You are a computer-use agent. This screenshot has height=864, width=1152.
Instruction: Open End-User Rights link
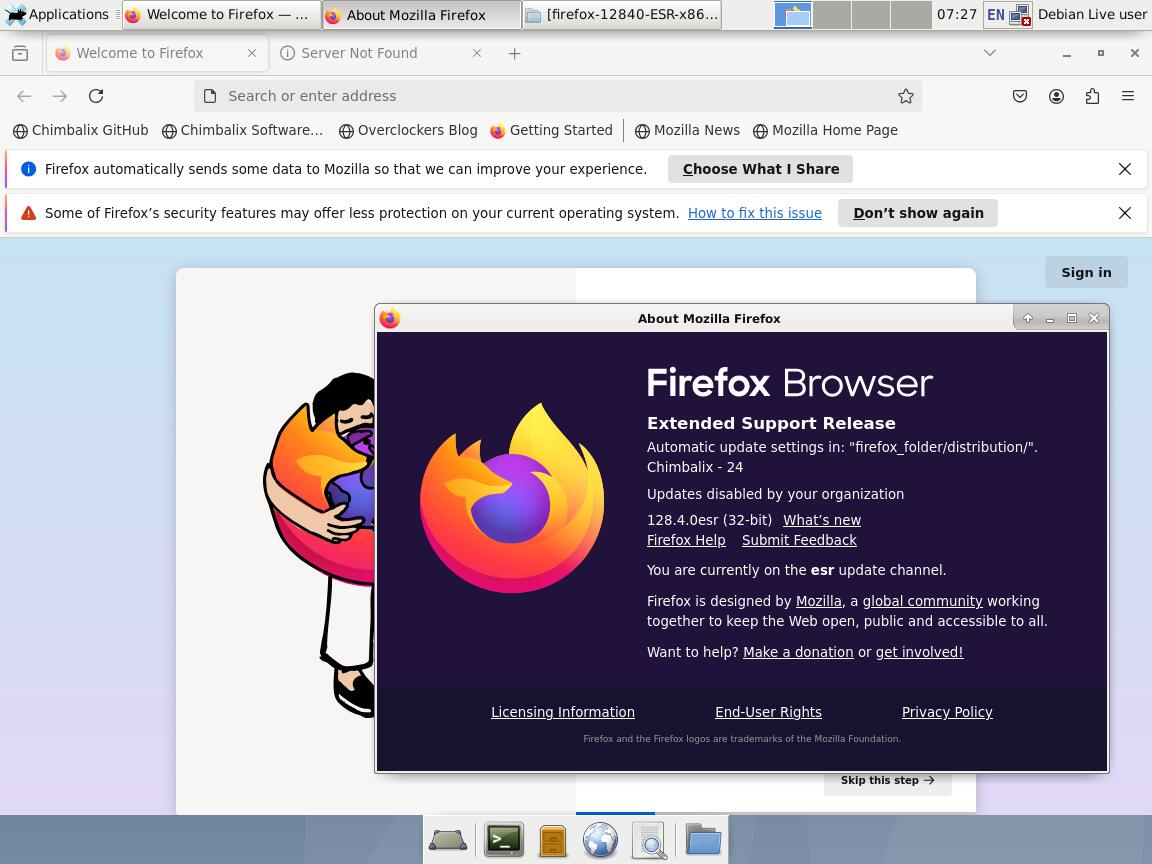[x=768, y=712]
